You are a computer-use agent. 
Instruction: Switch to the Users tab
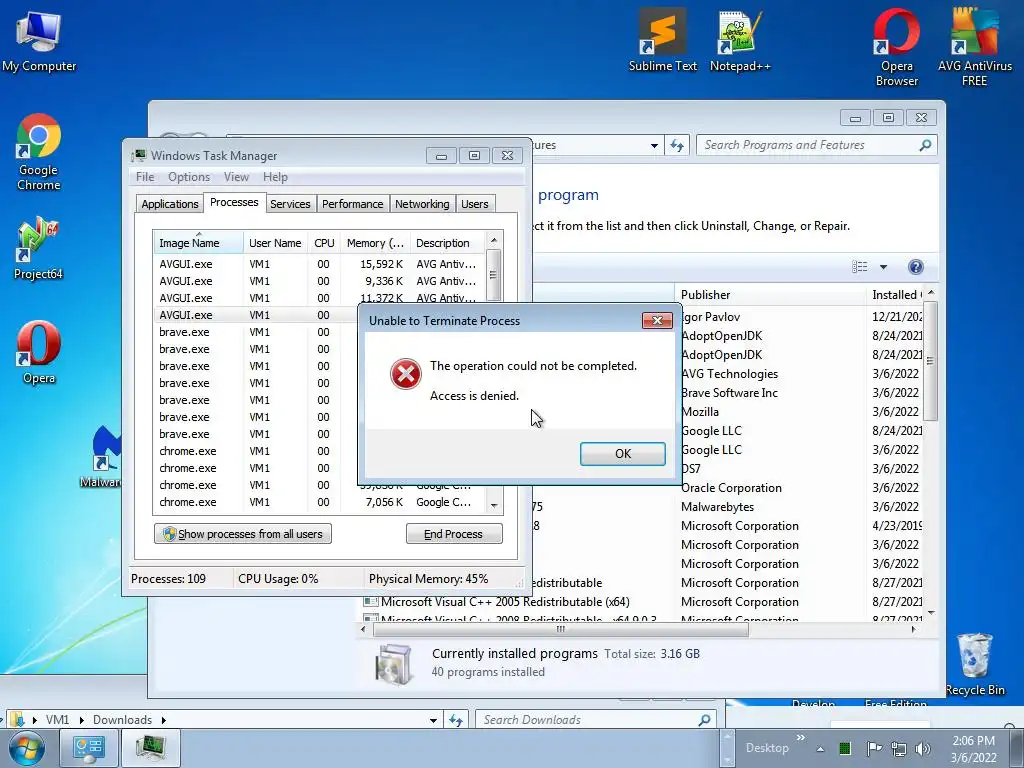(475, 204)
